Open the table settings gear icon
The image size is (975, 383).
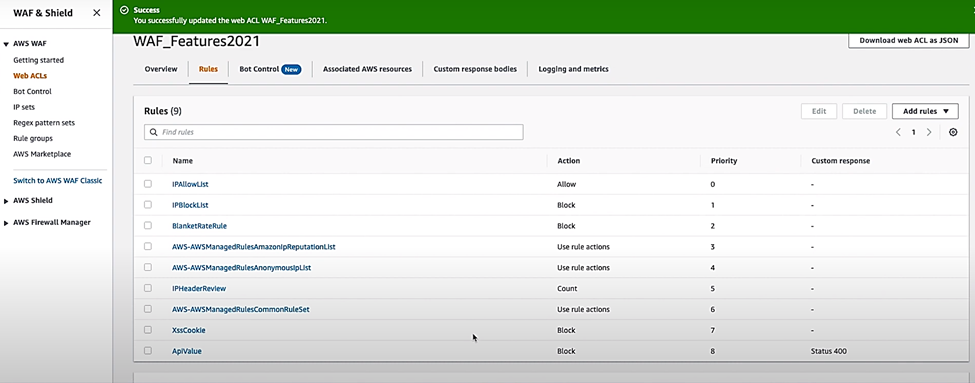(953, 132)
